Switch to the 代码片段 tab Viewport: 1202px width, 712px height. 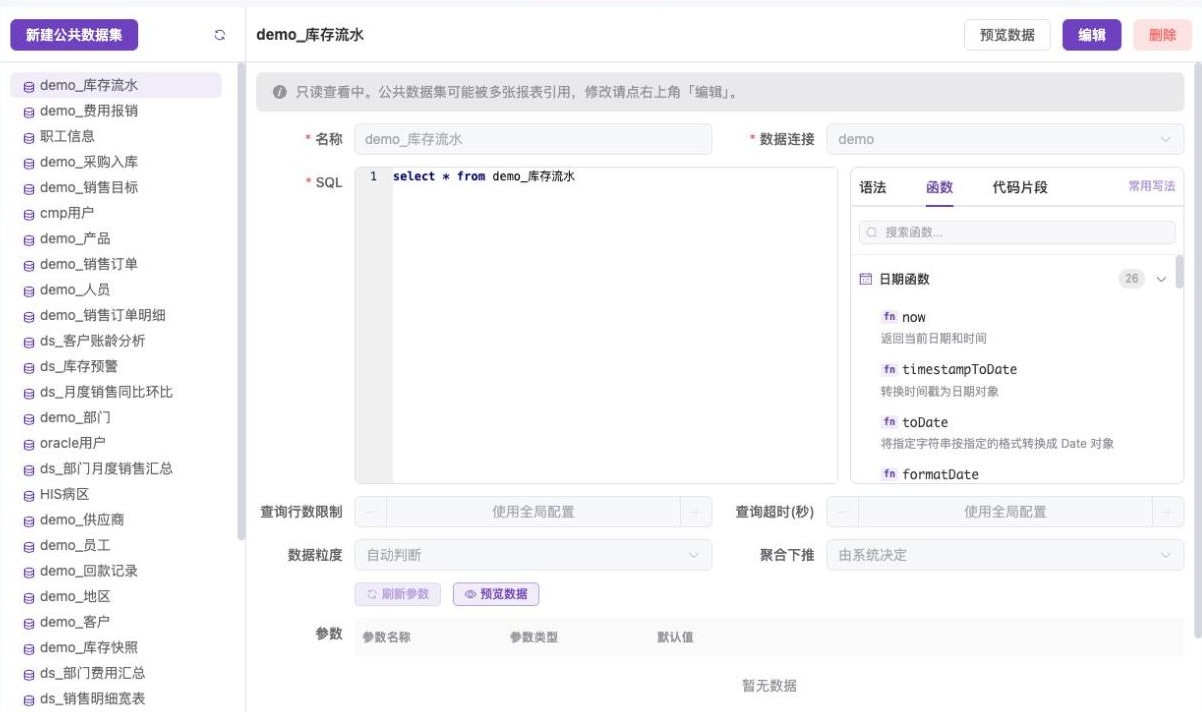click(x=1020, y=187)
